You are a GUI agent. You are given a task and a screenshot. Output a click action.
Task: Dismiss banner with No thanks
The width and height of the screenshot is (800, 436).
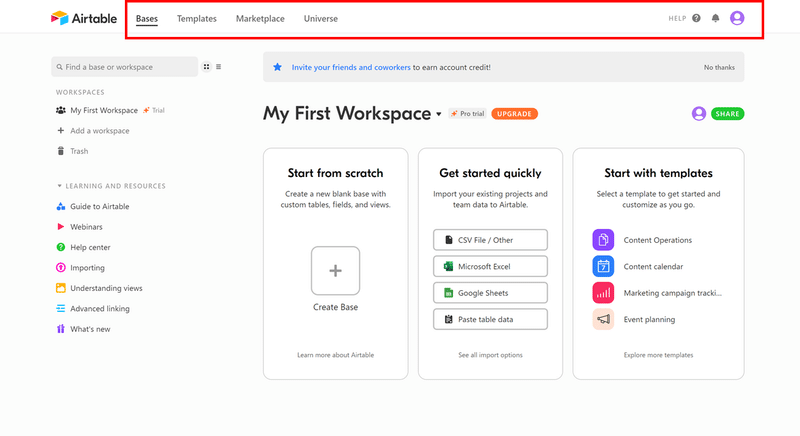click(719, 67)
